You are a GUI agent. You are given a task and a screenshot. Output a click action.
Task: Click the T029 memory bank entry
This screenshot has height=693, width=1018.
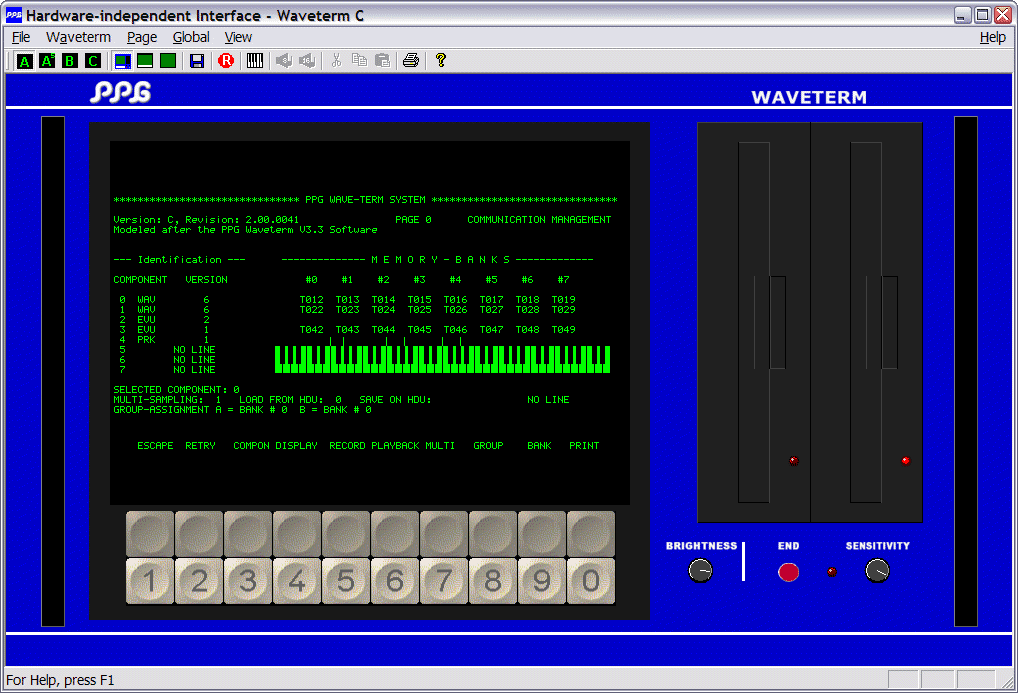564,310
